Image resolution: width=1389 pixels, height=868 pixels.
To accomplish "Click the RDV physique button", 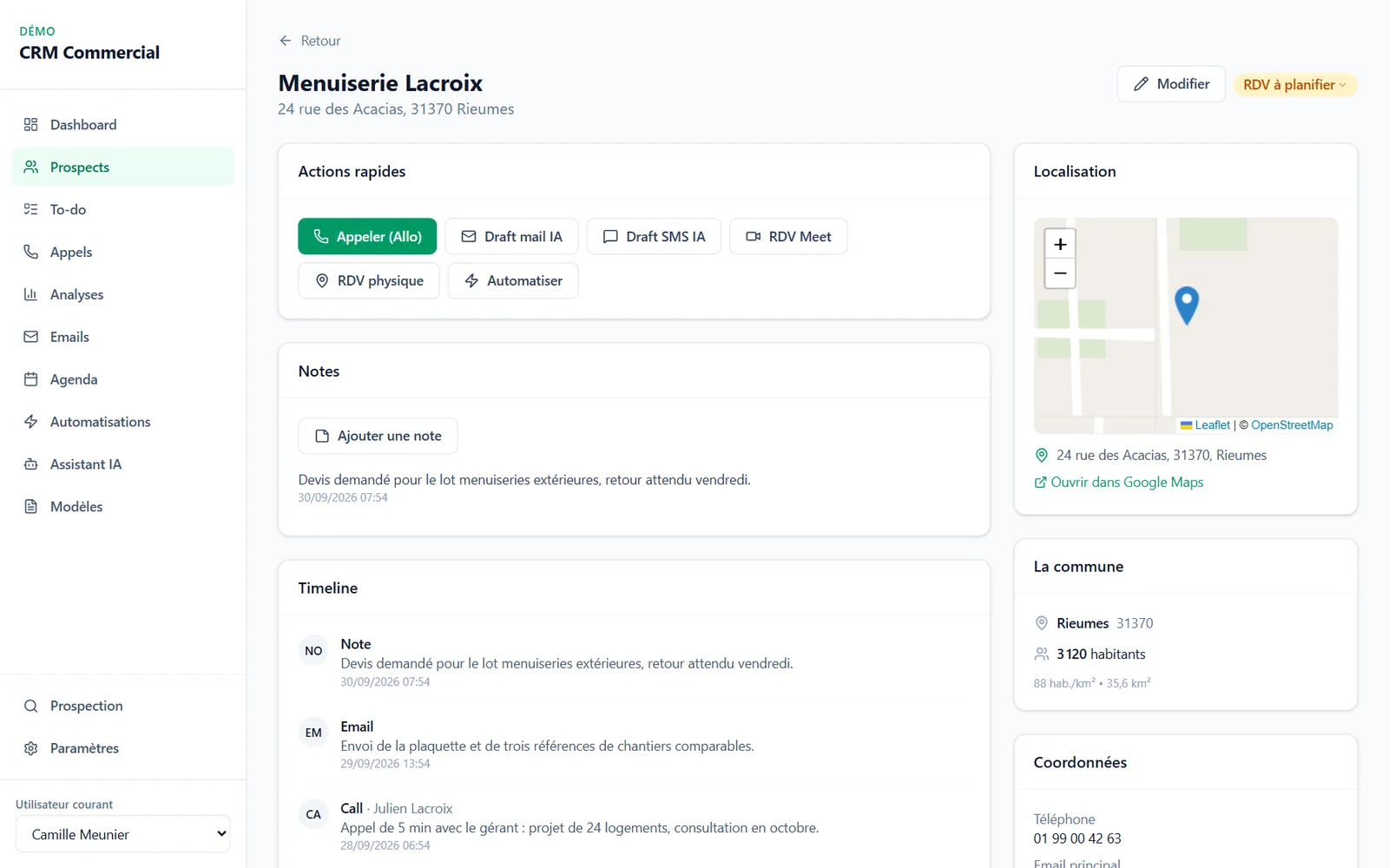I will 369,280.
